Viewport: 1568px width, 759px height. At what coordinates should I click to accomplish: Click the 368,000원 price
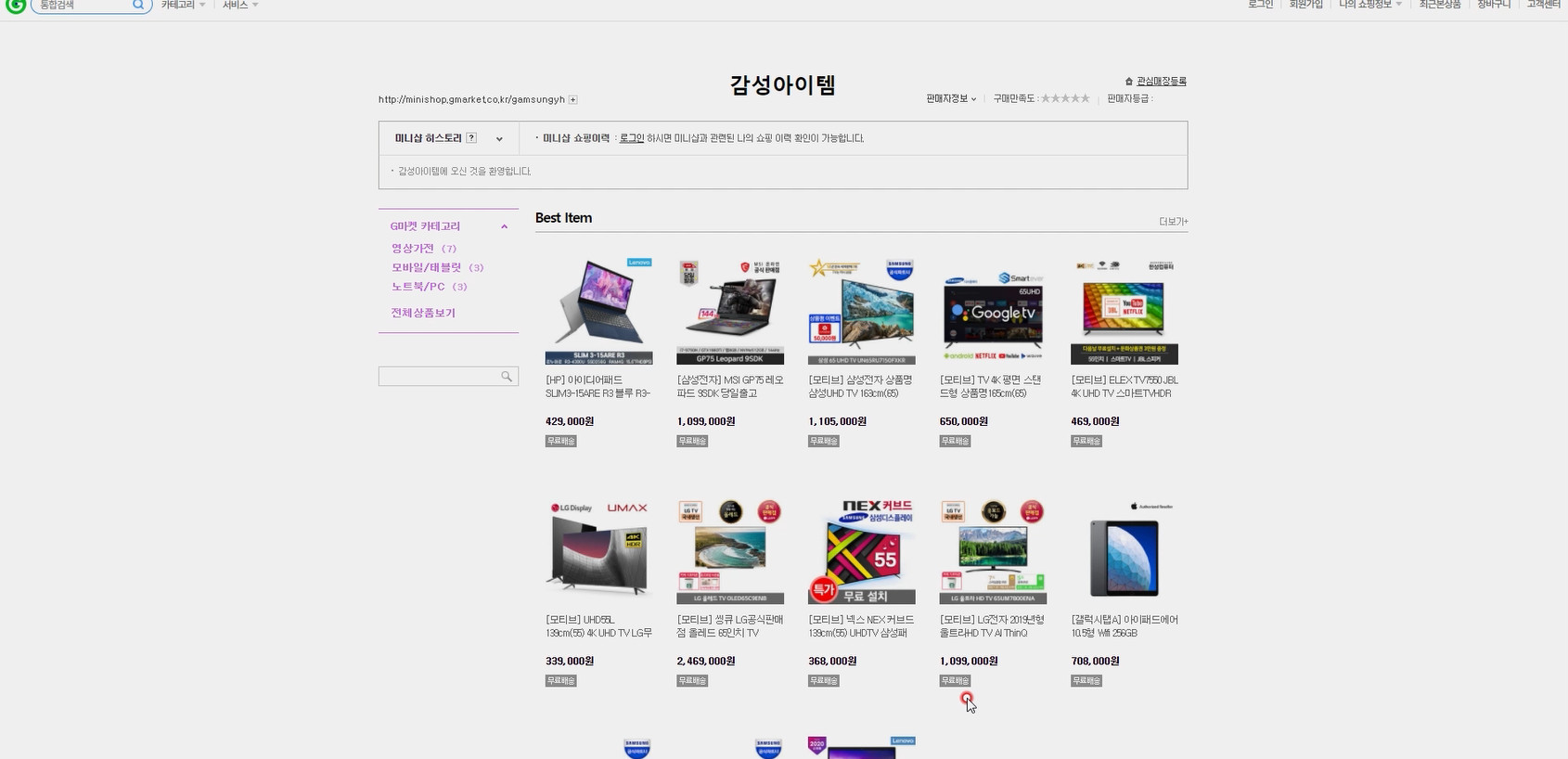click(x=832, y=662)
